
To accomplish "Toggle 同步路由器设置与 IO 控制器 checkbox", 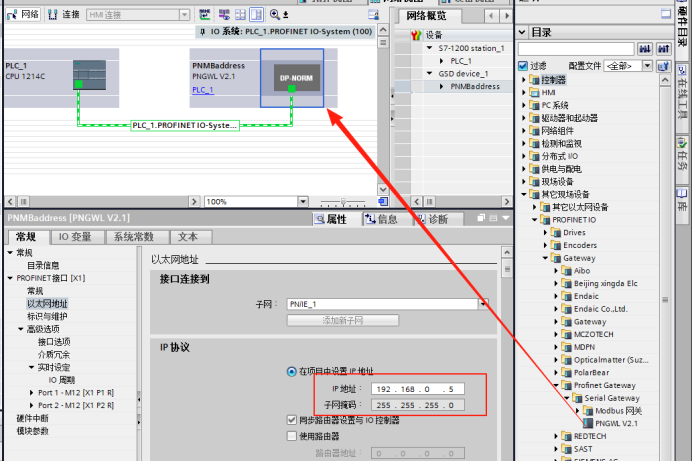I will 291,420.
